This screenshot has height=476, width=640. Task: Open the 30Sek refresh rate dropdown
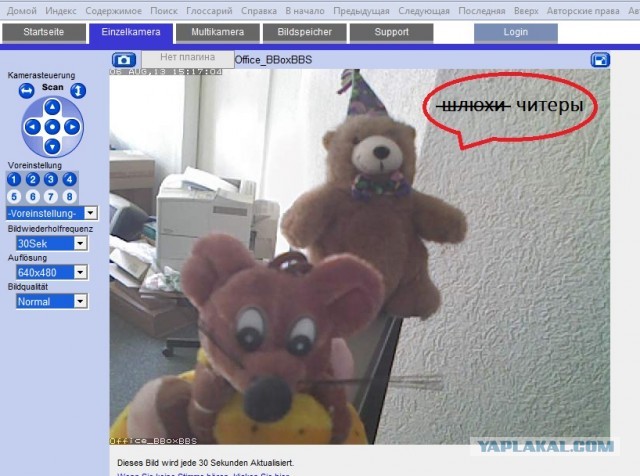tap(51, 244)
